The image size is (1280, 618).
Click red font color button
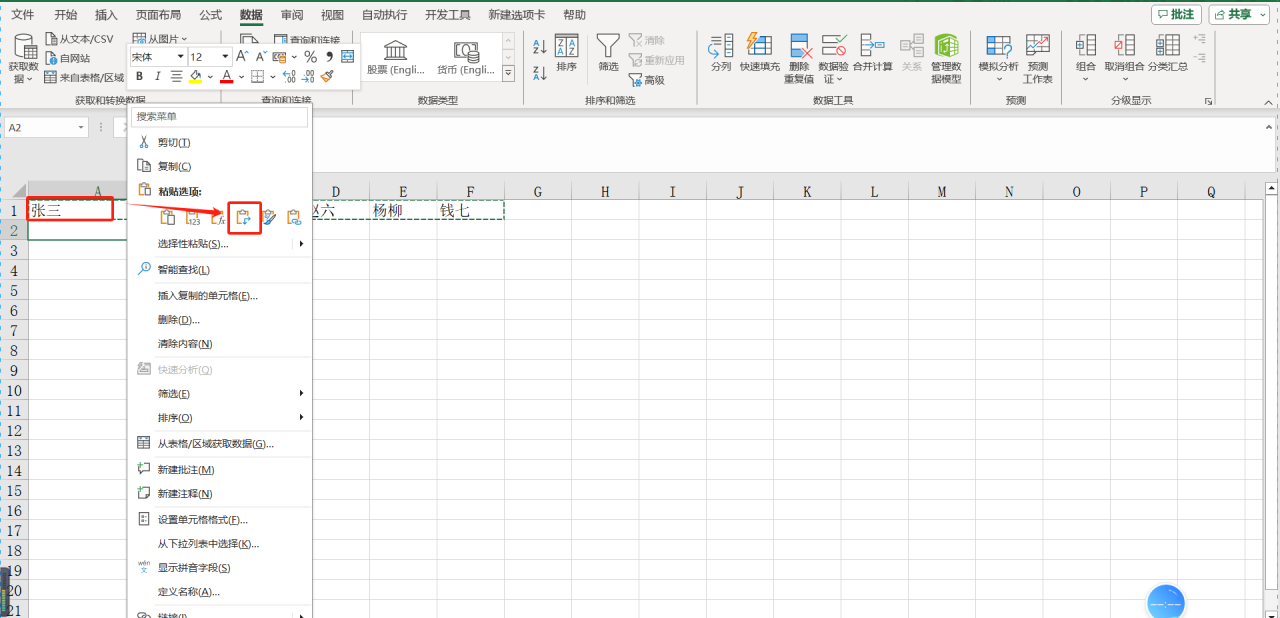click(x=228, y=76)
